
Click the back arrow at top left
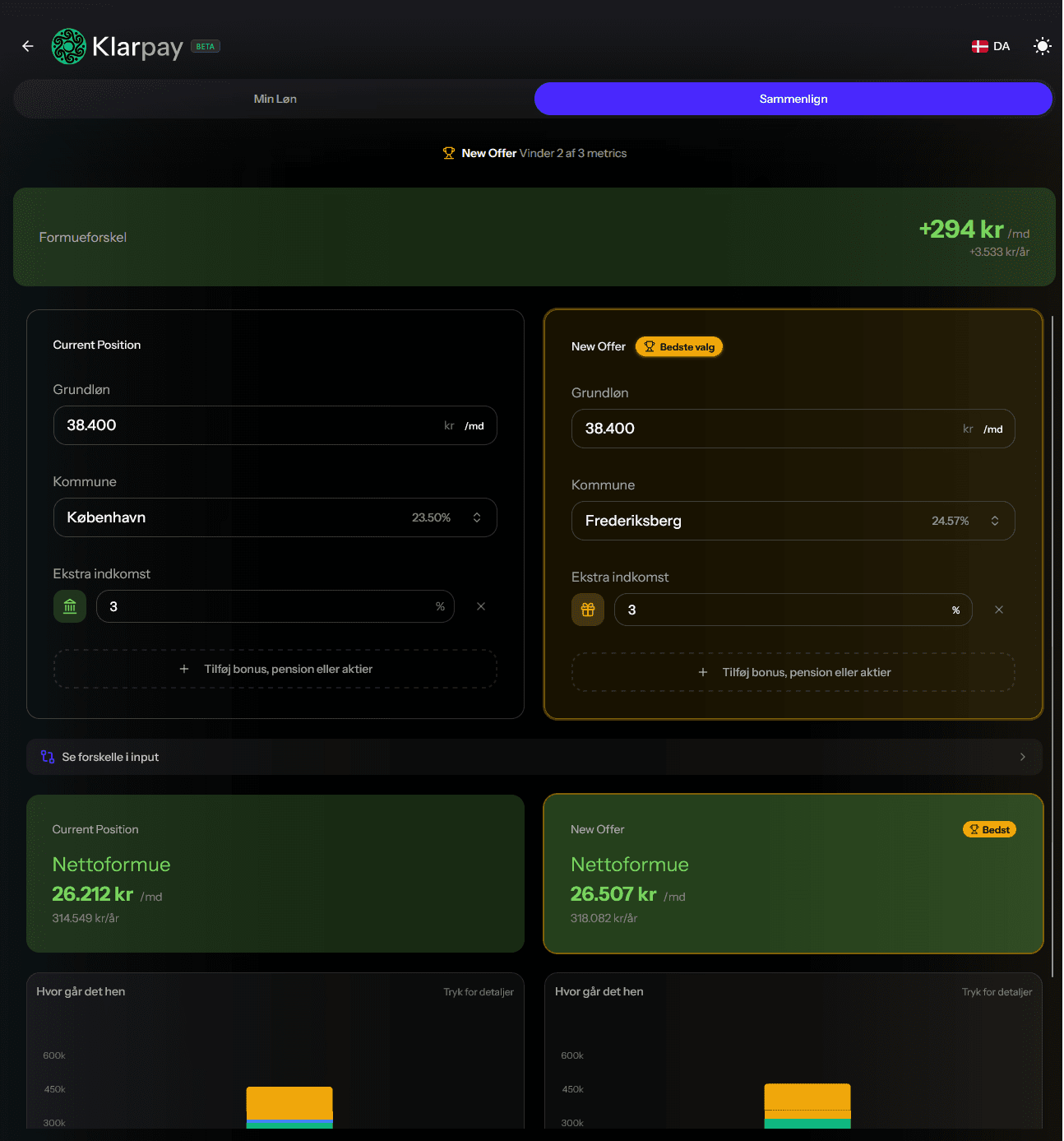tap(27, 46)
